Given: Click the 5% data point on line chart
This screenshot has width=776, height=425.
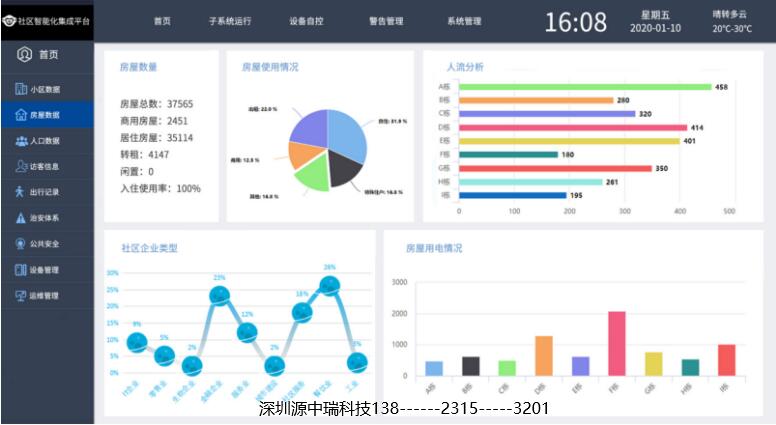Looking at the screenshot, I should pos(164,355).
